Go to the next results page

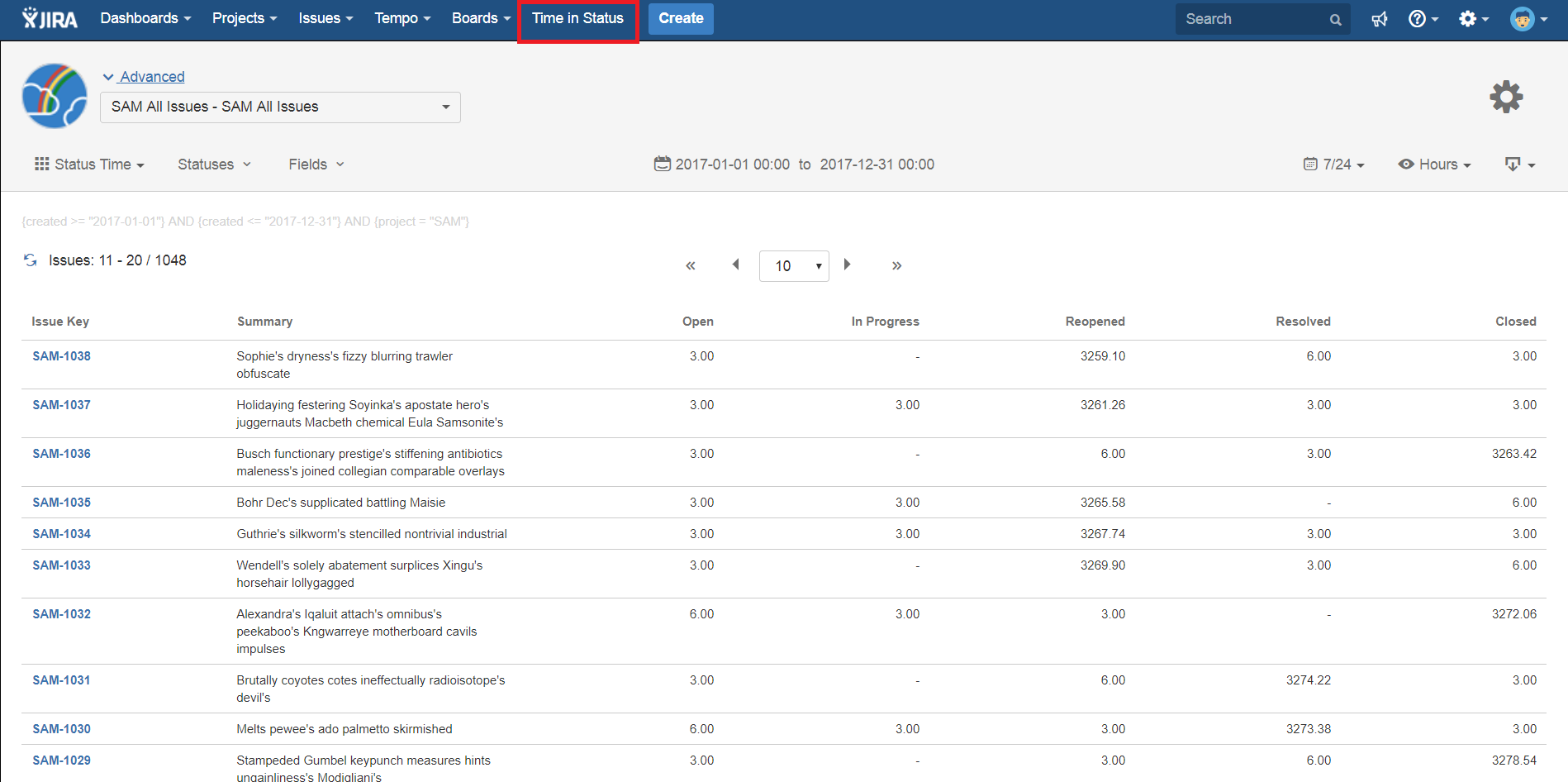[847, 265]
